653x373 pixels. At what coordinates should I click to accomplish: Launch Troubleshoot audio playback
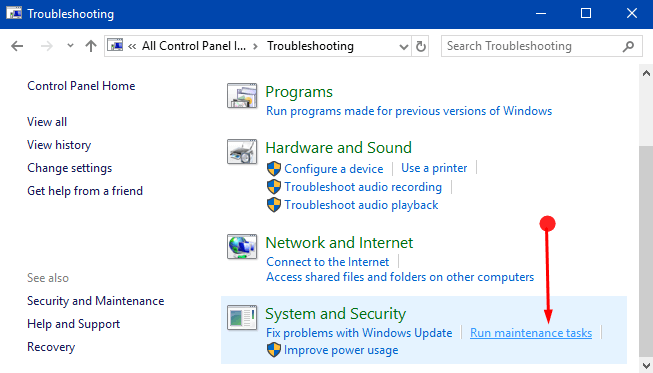361,205
